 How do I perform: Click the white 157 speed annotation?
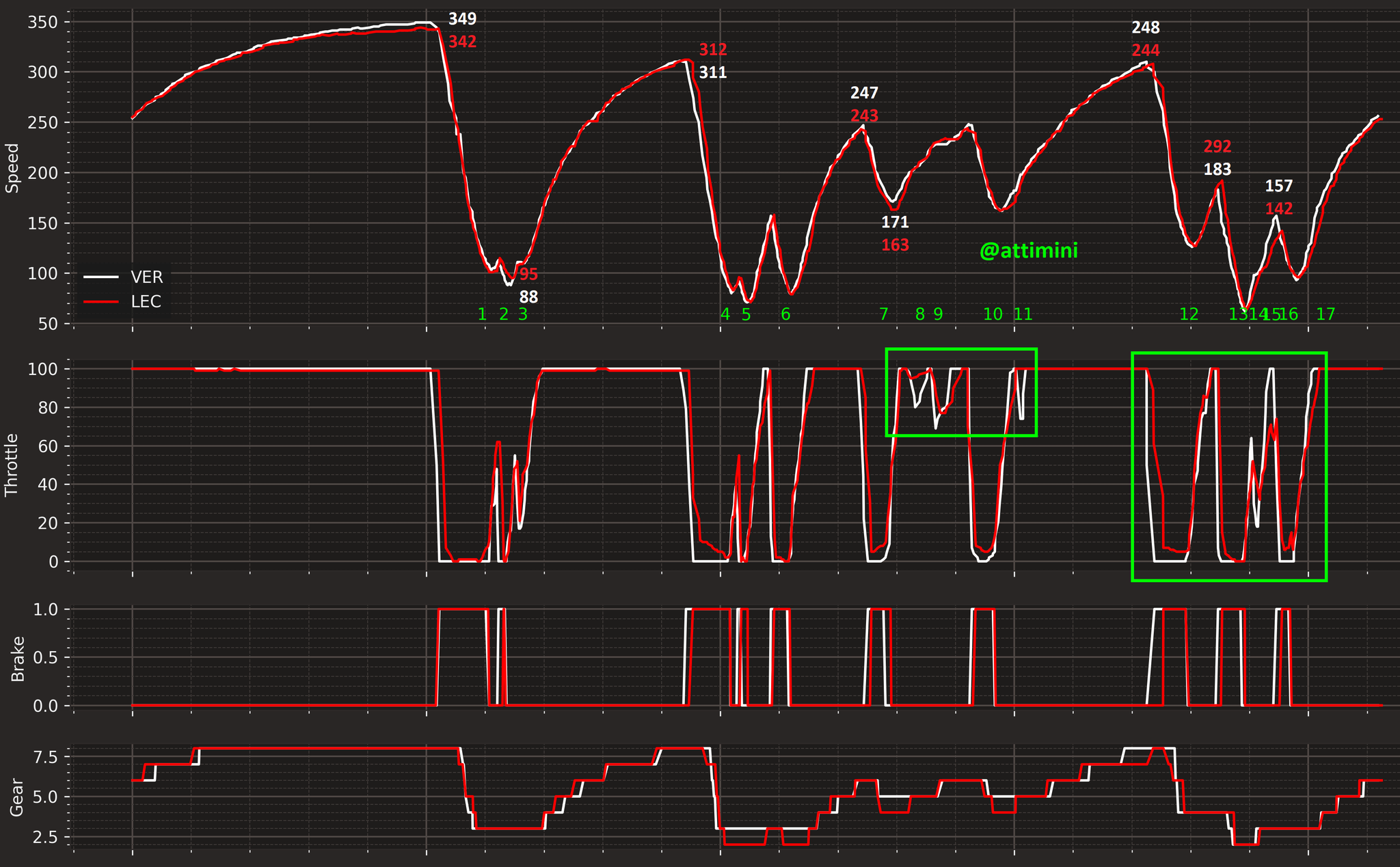coord(1279,186)
